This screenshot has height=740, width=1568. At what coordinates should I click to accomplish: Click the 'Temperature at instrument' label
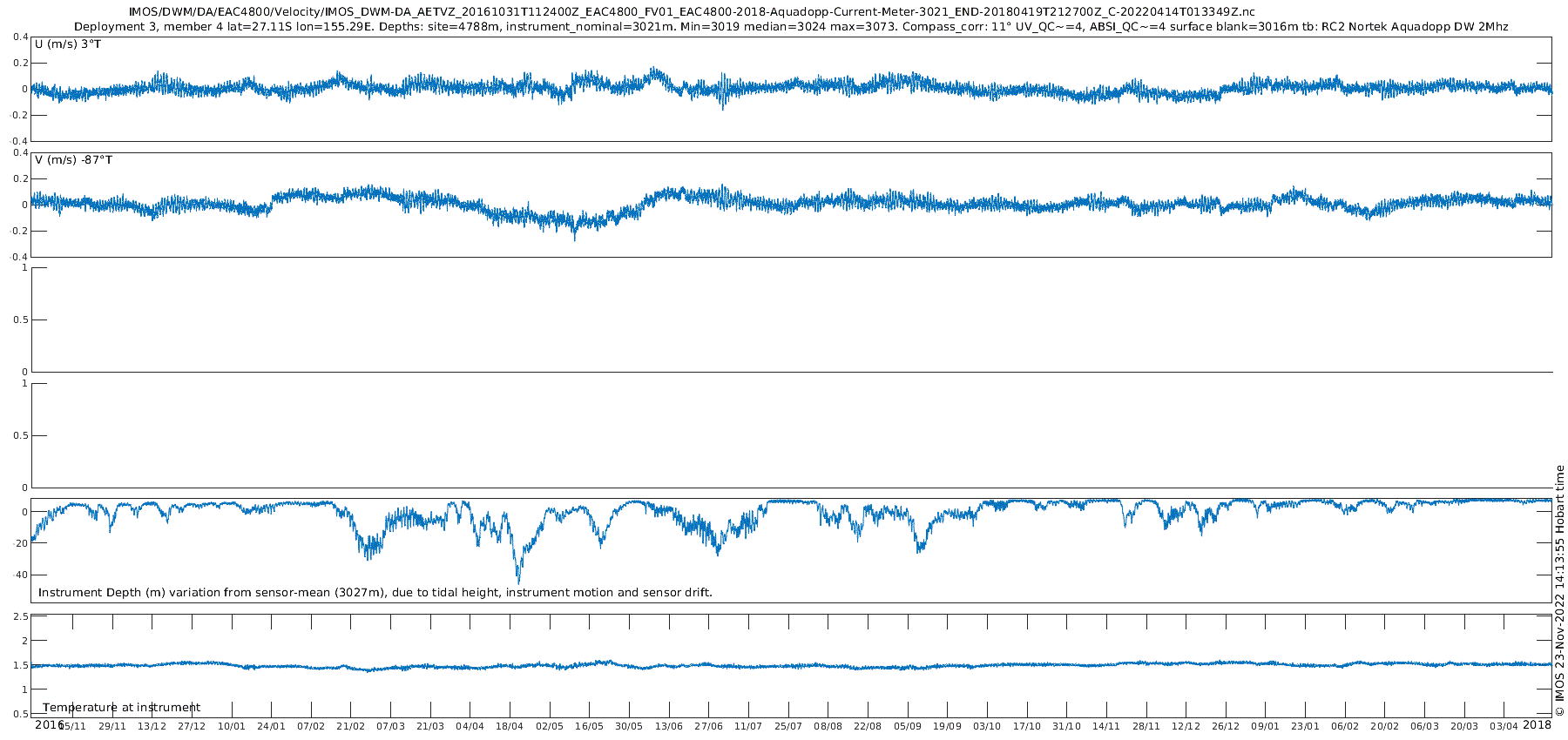[121, 708]
